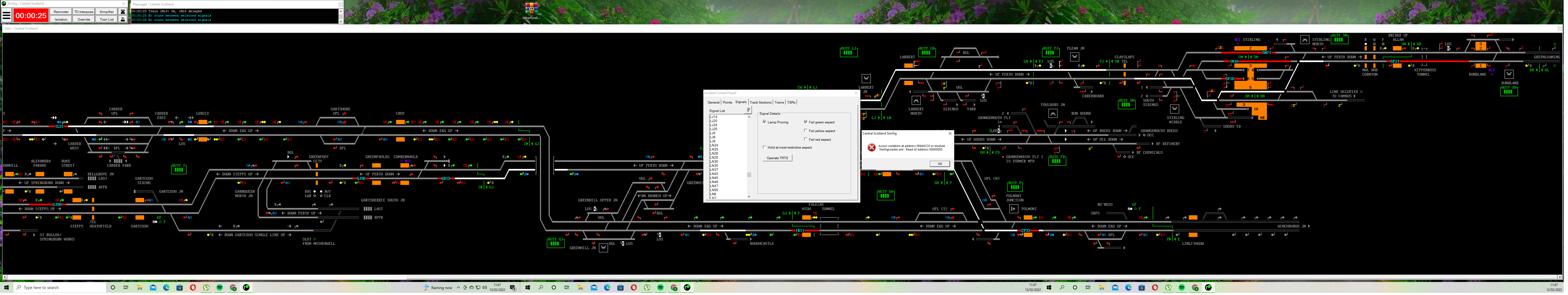Click the Messages window scroll-up arrow
The height and width of the screenshot is (295, 1568).
click(x=341, y=12)
